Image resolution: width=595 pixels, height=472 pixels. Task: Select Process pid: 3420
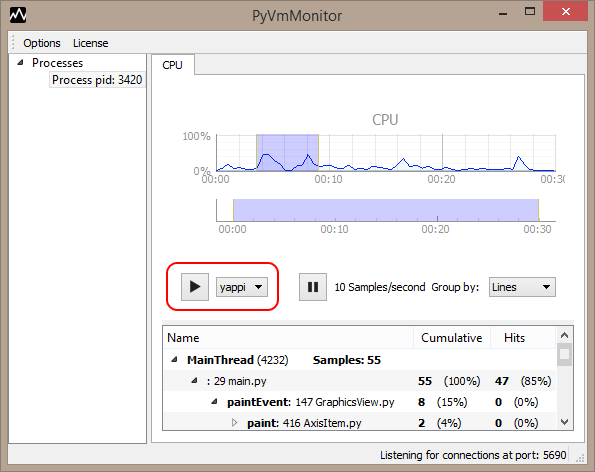97,80
